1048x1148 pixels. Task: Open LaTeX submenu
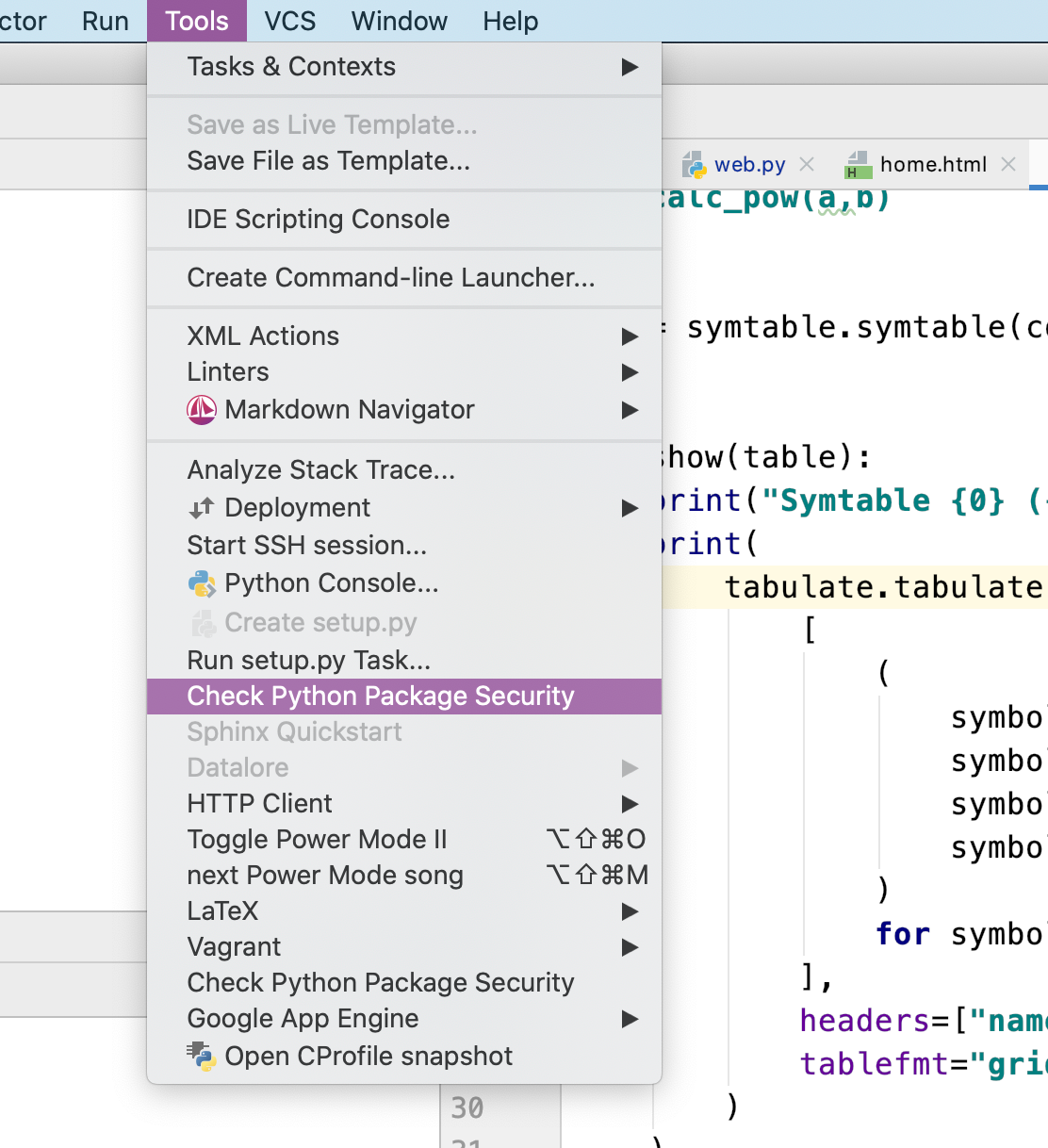[404, 911]
